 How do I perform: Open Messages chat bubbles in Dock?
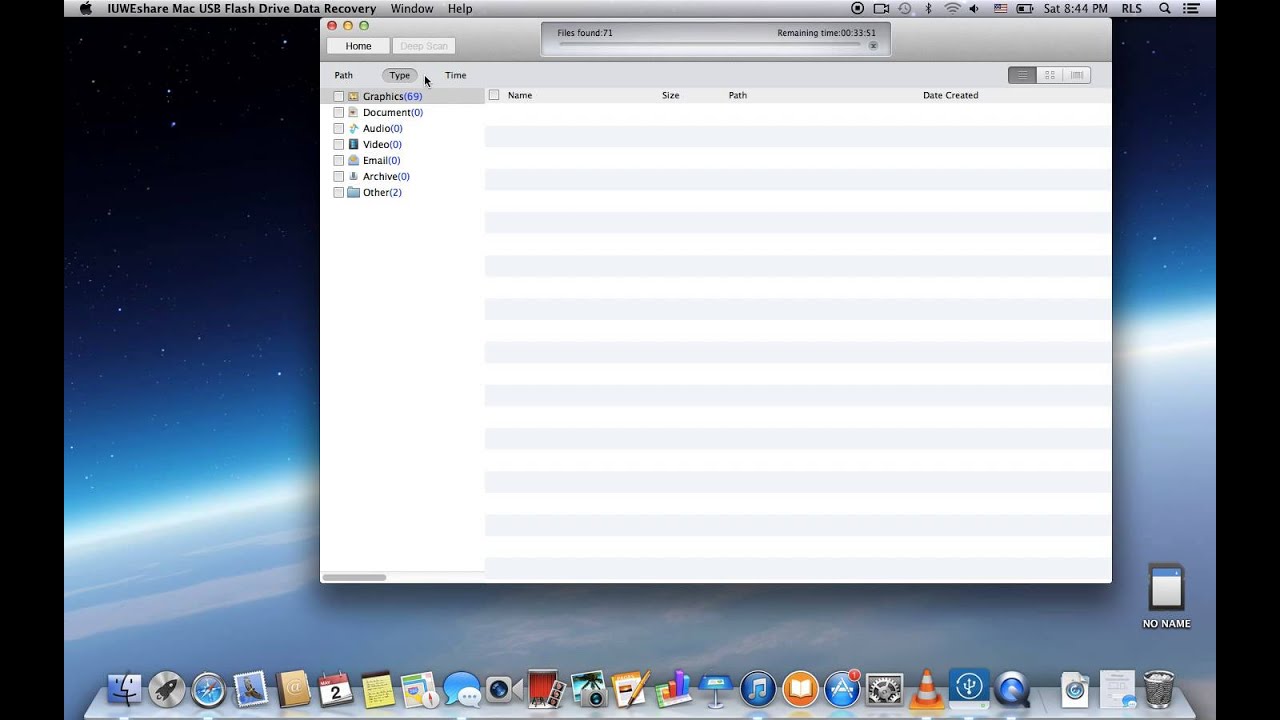[461, 689]
